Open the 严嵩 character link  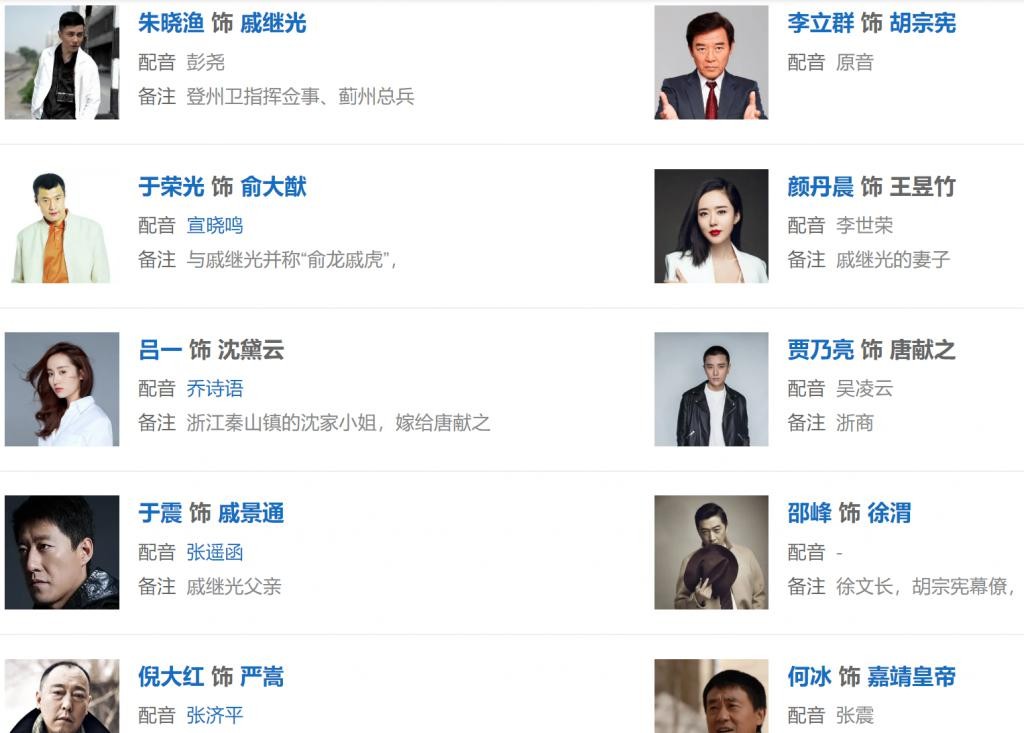point(262,677)
